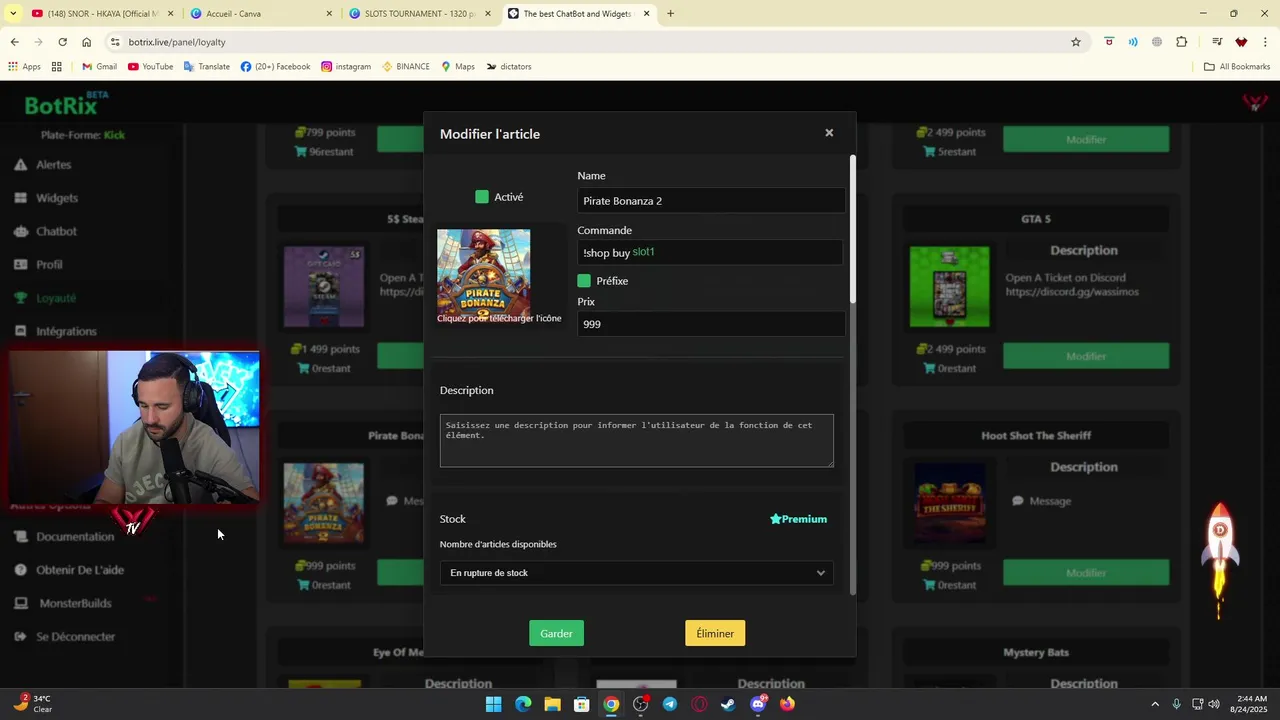Click the Description textarea in the dialog
The height and width of the screenshot is (720, 1280).
pos(636,441)
